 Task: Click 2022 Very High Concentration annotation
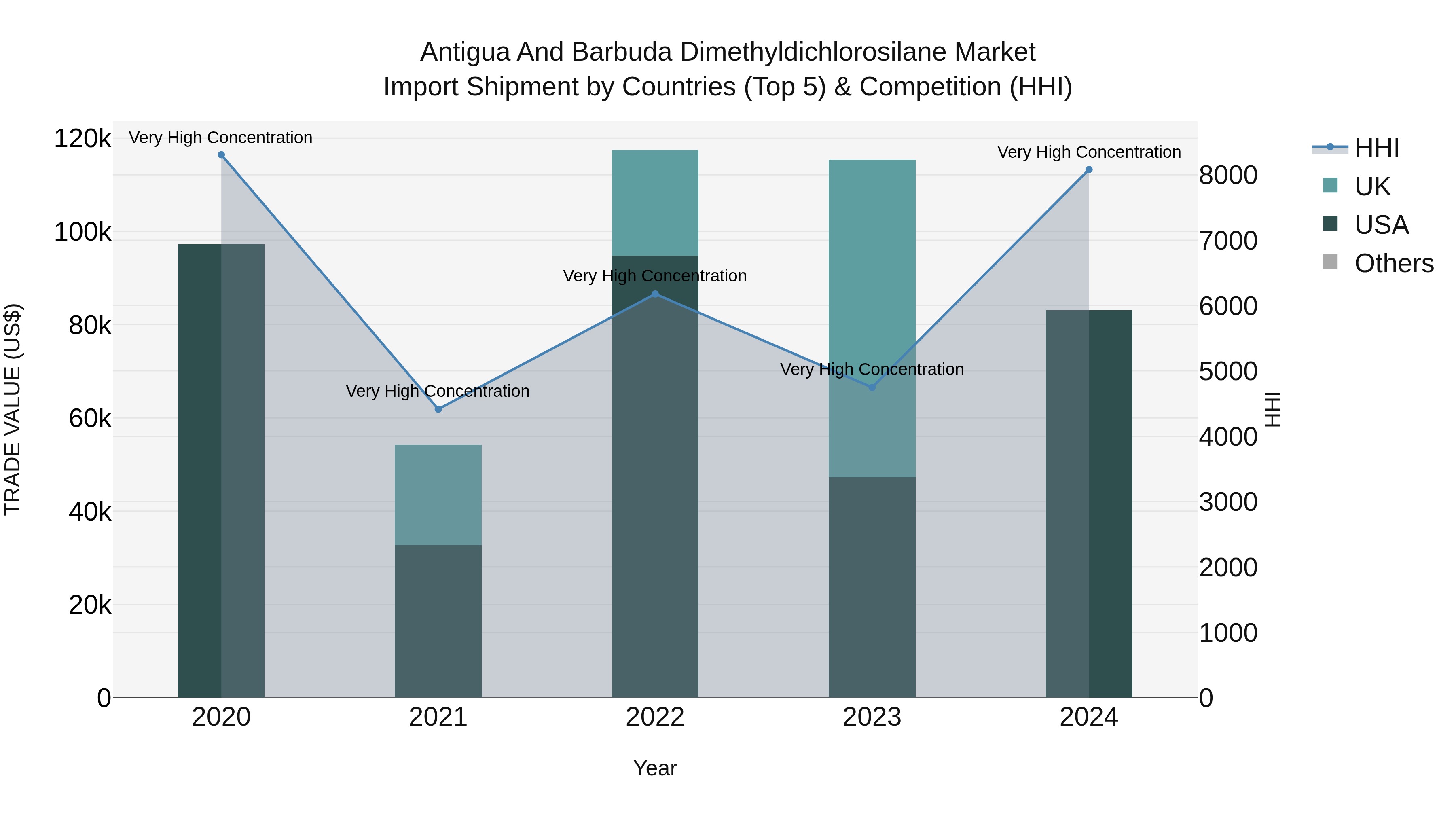pyautogui.click(x=655, y=276)
